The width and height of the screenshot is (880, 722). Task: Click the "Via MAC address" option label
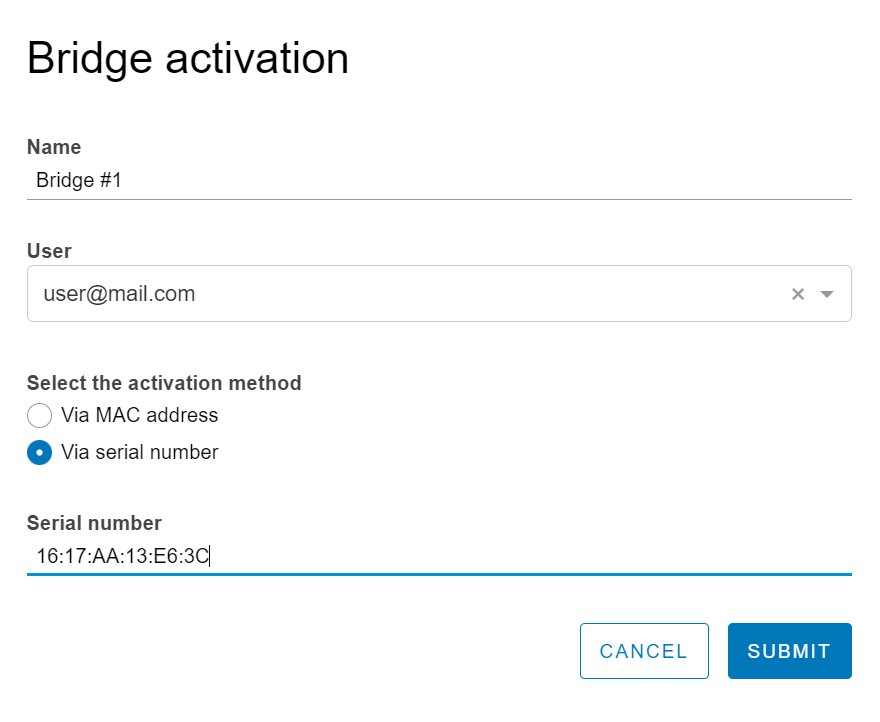click(x=139, y=415)
